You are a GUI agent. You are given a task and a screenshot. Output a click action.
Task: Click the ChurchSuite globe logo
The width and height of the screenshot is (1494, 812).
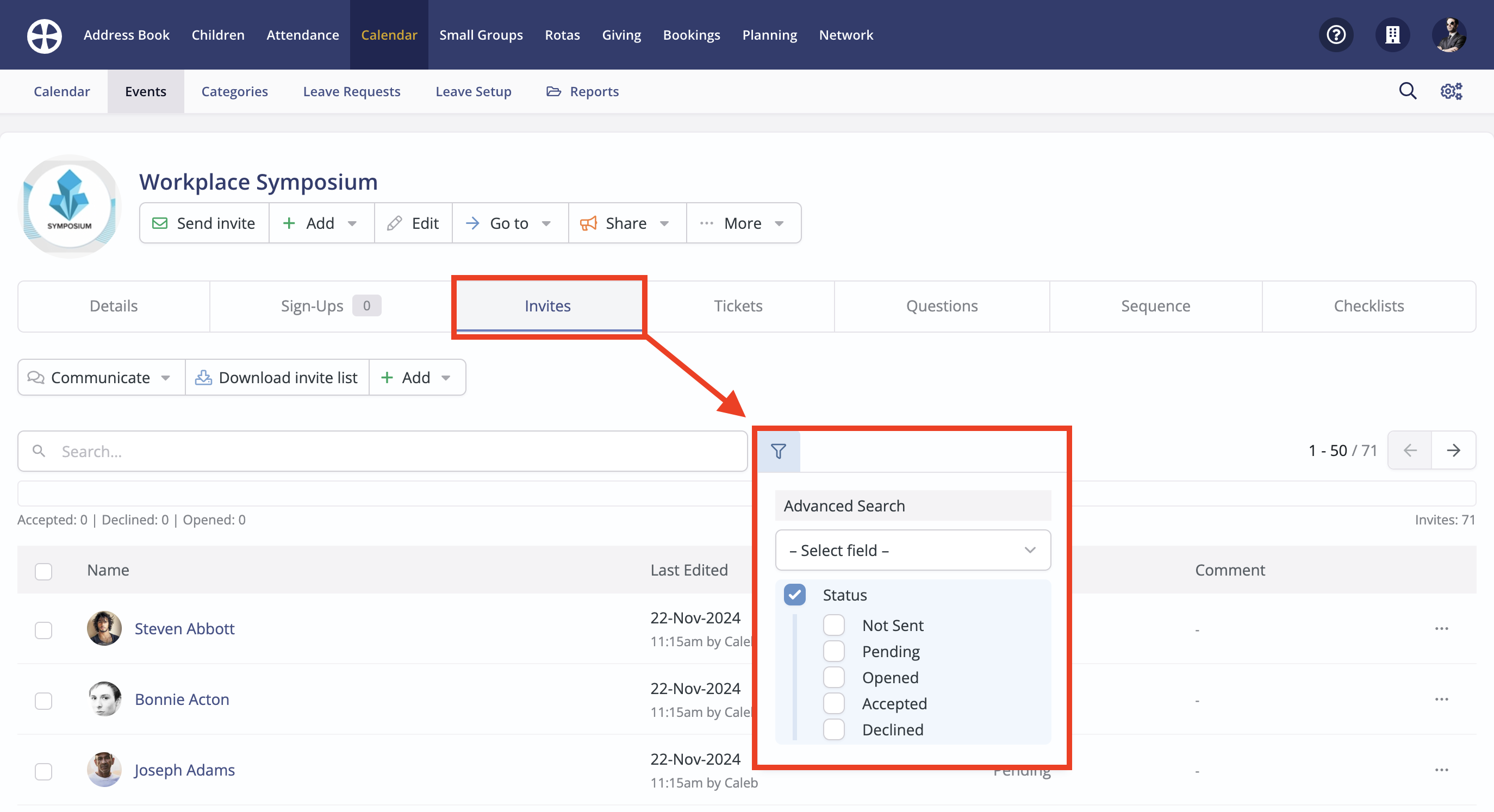[x=44, y=35]
